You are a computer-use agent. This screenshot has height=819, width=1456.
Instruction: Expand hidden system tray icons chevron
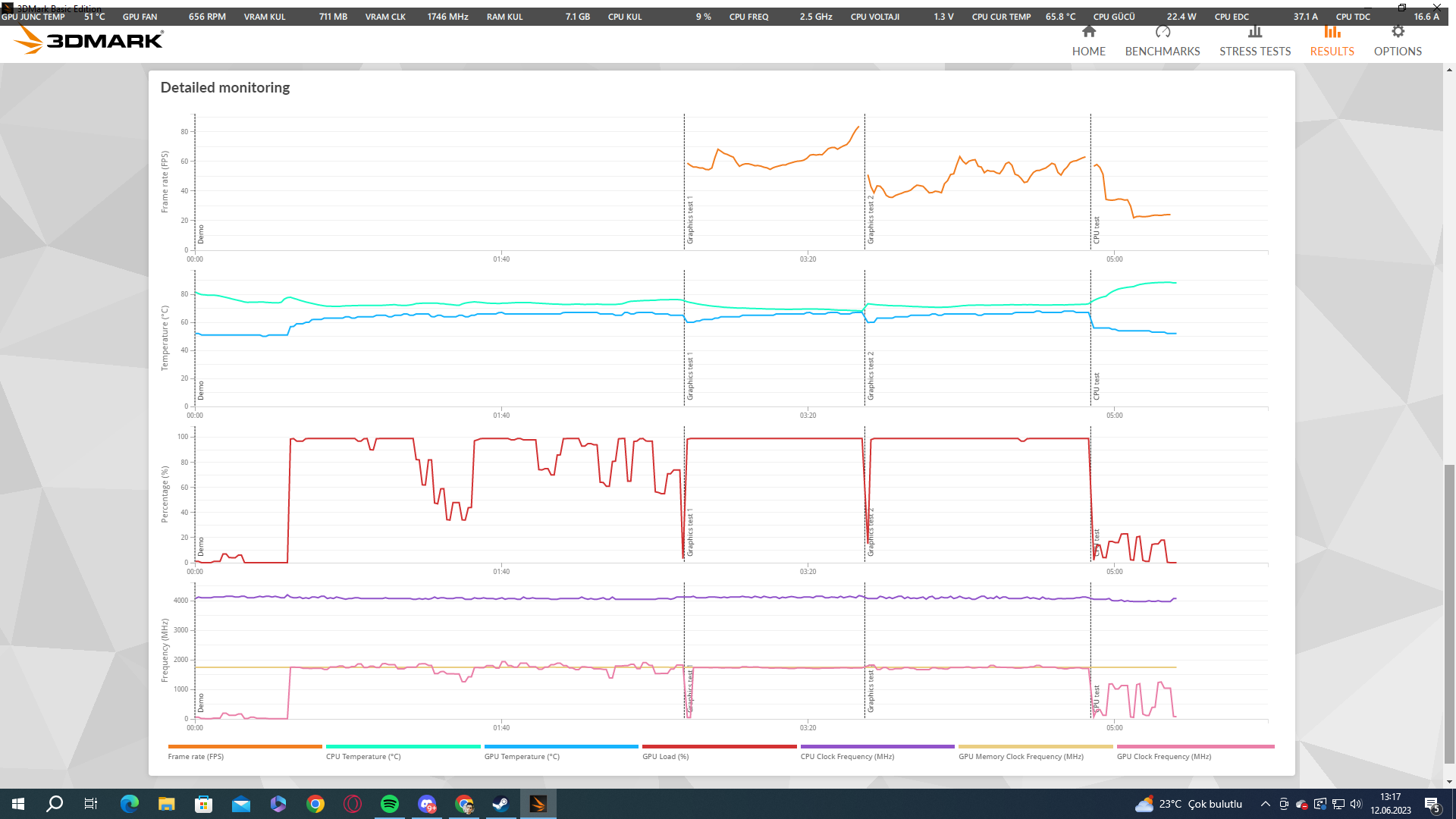click(x=1265, y=804)
